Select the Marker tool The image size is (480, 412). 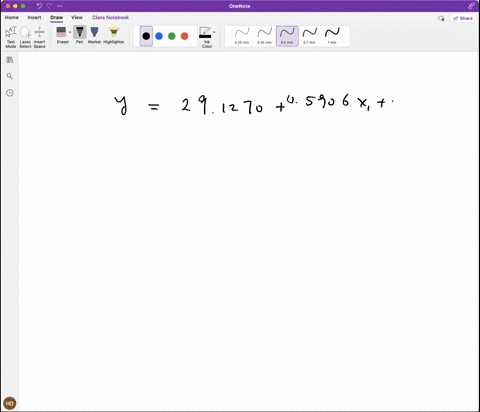94,35
